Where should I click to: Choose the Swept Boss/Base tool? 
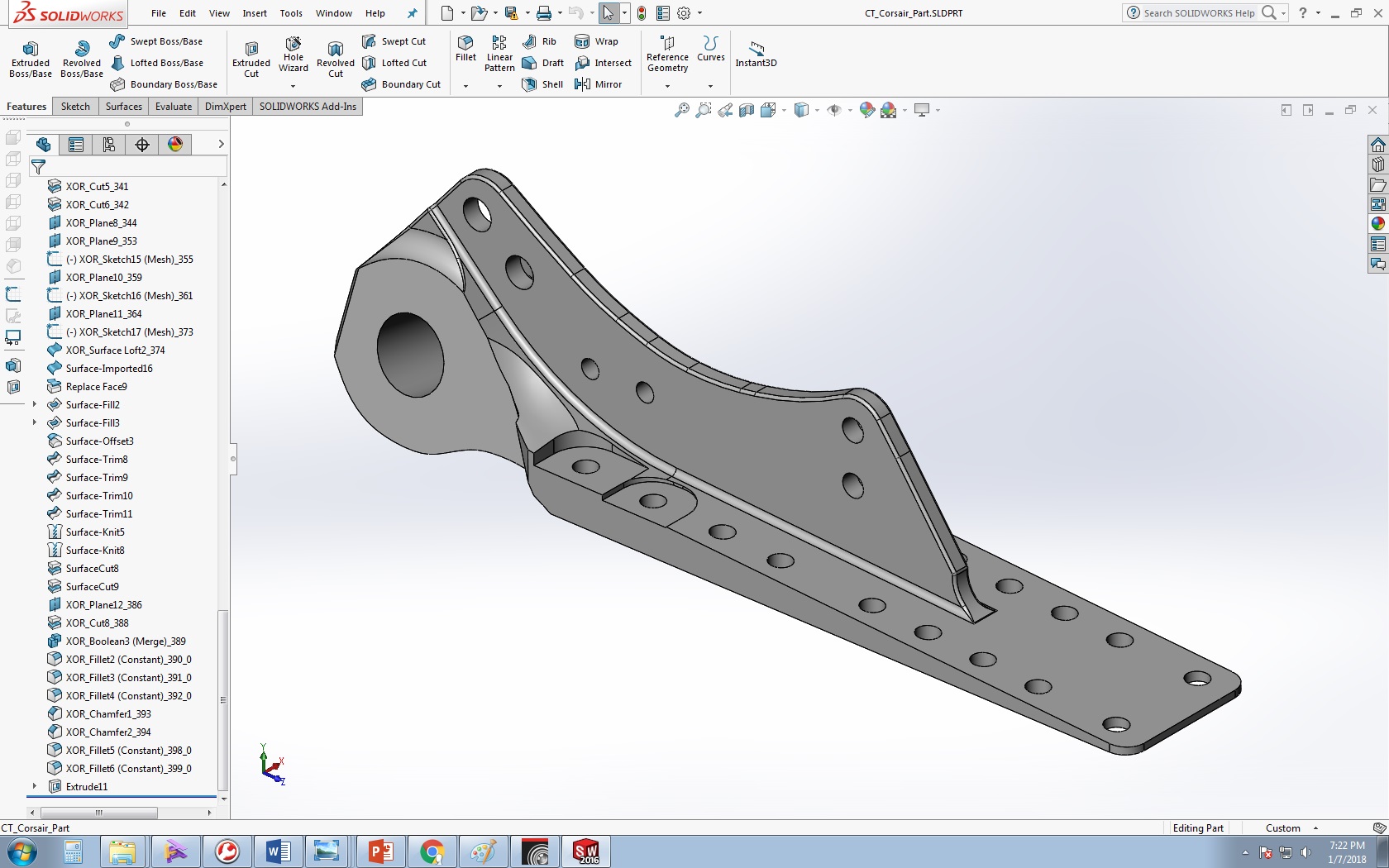156,41
